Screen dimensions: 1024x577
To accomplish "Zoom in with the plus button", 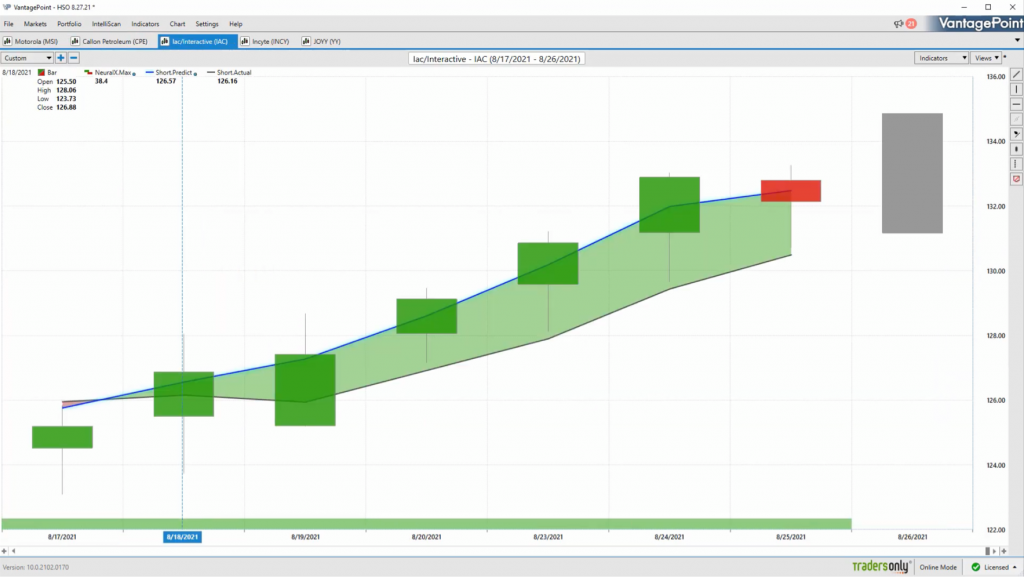I will pos(61,58).
